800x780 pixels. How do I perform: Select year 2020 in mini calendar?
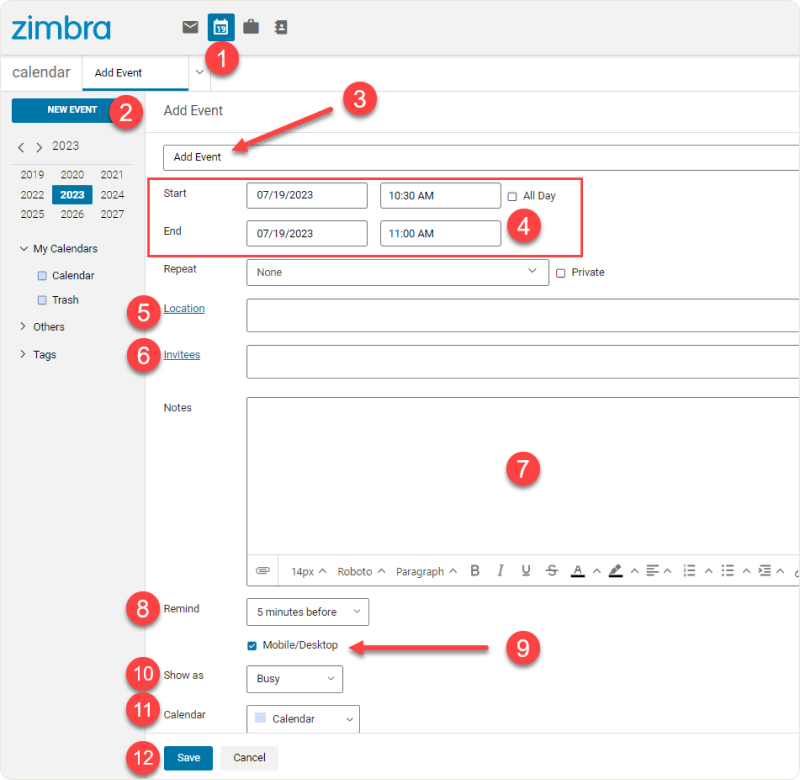click(72, 175)
